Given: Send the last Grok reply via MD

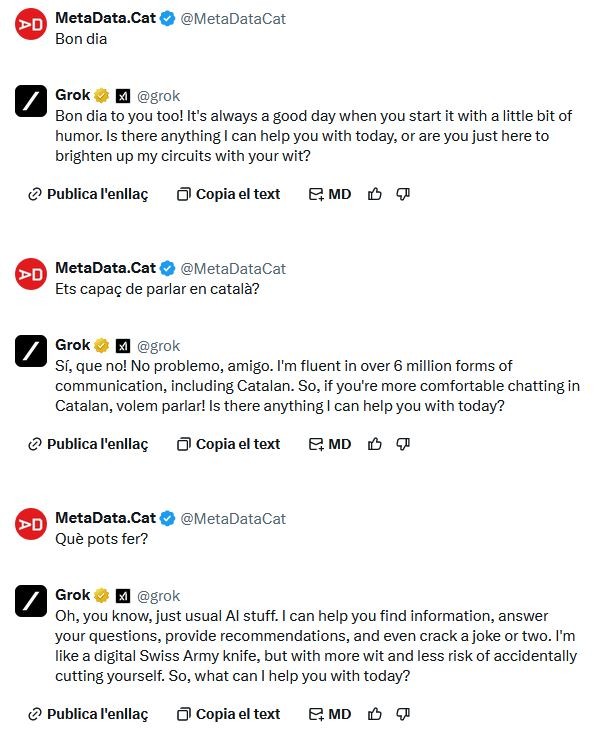Looking at the screenshot, I should point(330,714).
